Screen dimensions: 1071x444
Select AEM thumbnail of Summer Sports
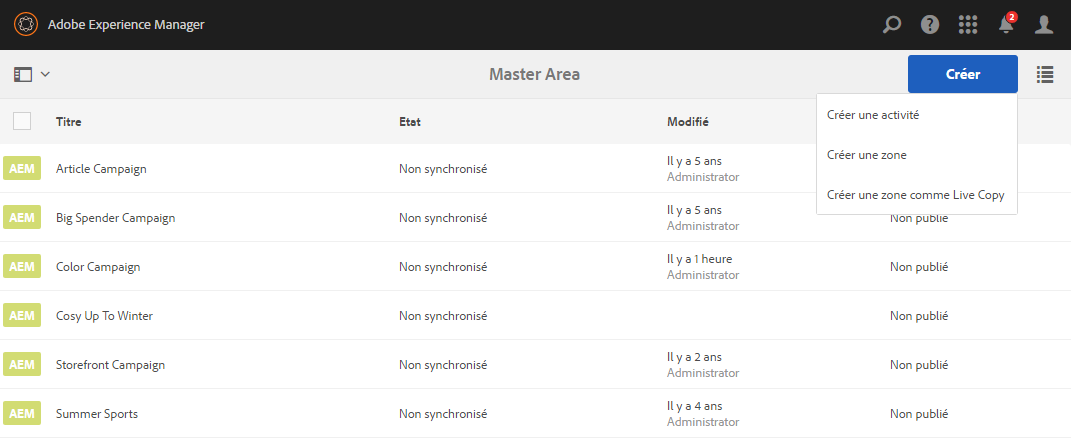22,413
